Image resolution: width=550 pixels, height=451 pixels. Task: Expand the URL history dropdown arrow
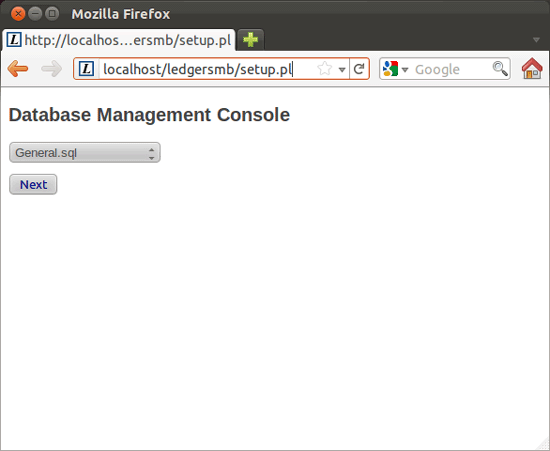342,70
